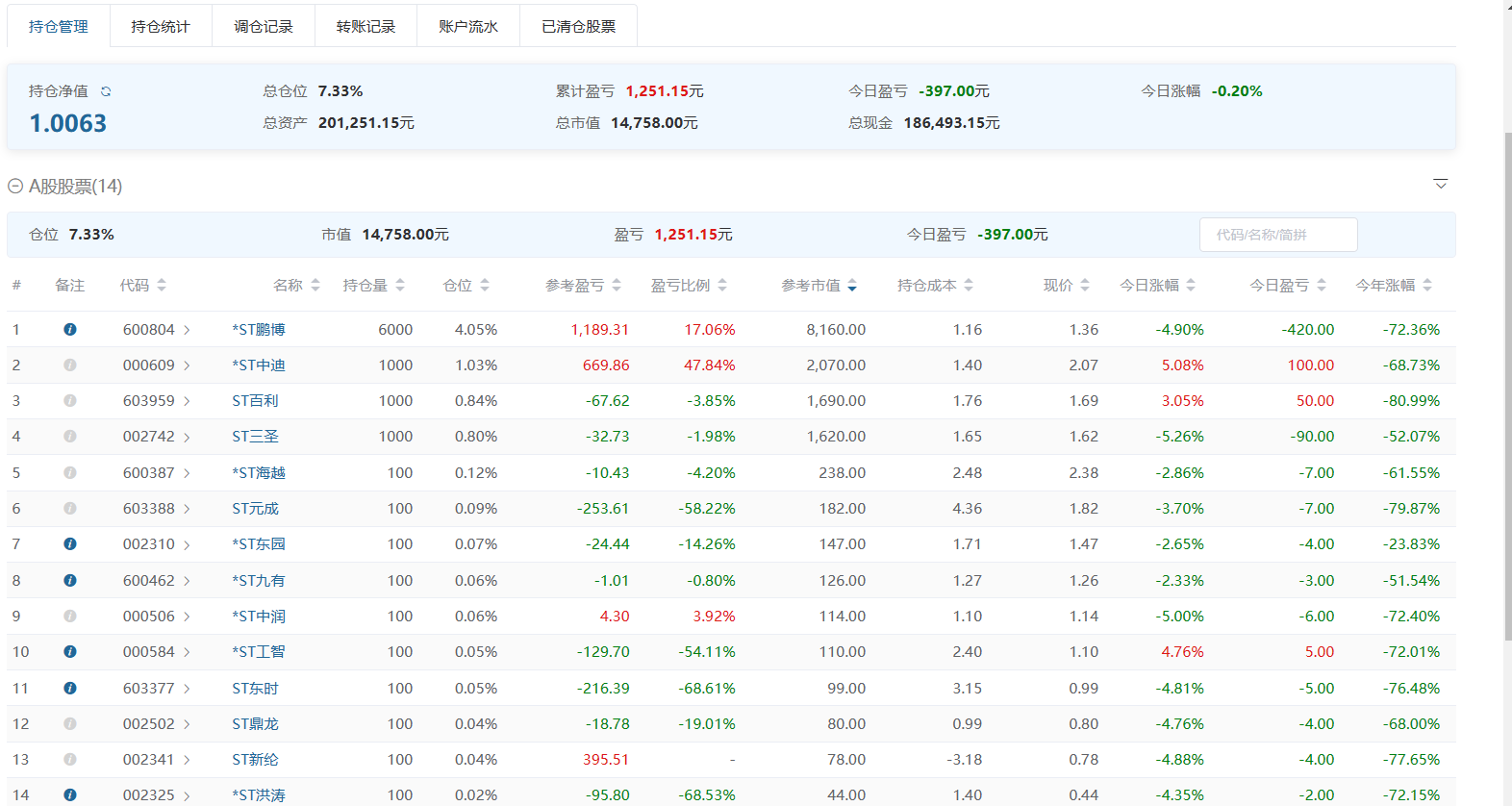Click the note icon for *ST鹏博
The width and height of the screenshot is (1512, 806).
(70, 329)
